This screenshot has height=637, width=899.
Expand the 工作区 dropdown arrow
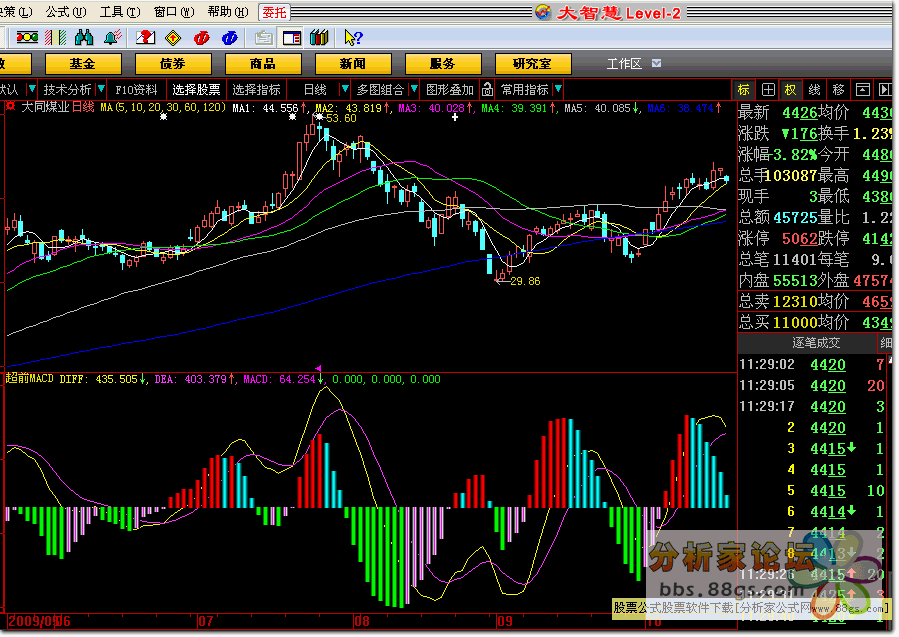656,64
